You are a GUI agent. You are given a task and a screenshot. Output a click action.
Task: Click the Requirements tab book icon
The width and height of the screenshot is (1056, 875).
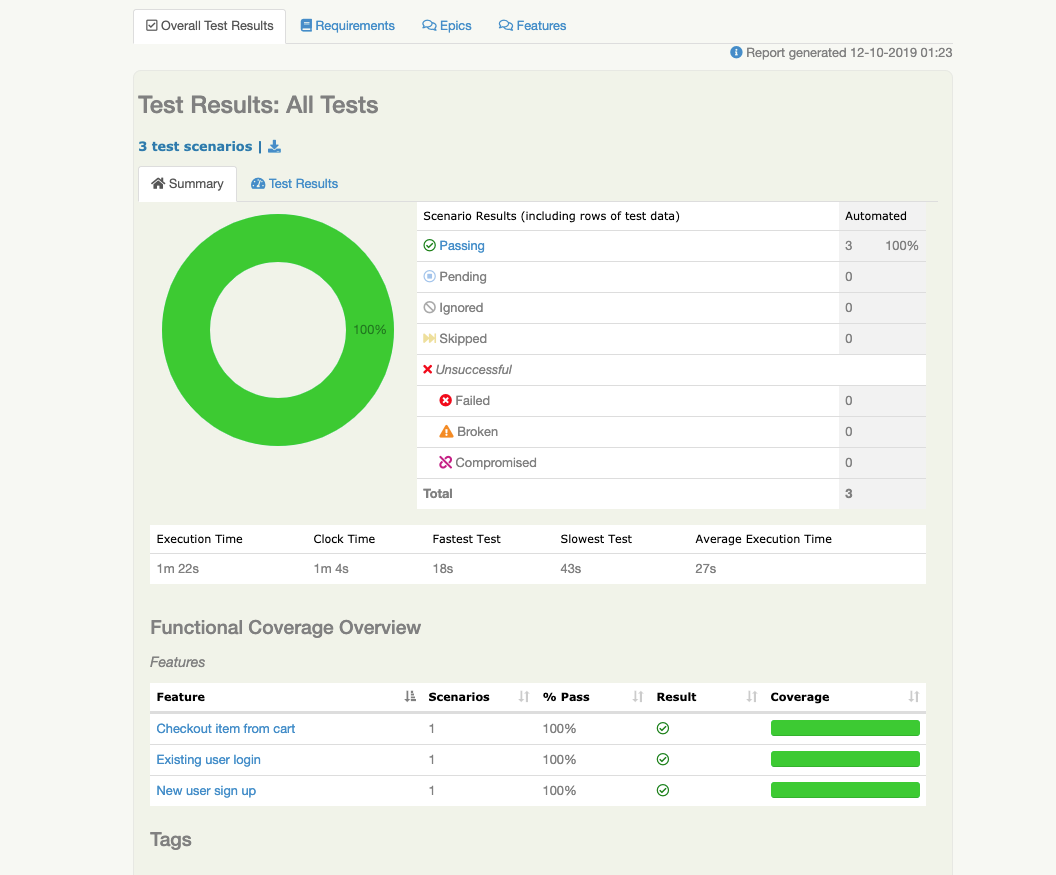pos(306,26)
